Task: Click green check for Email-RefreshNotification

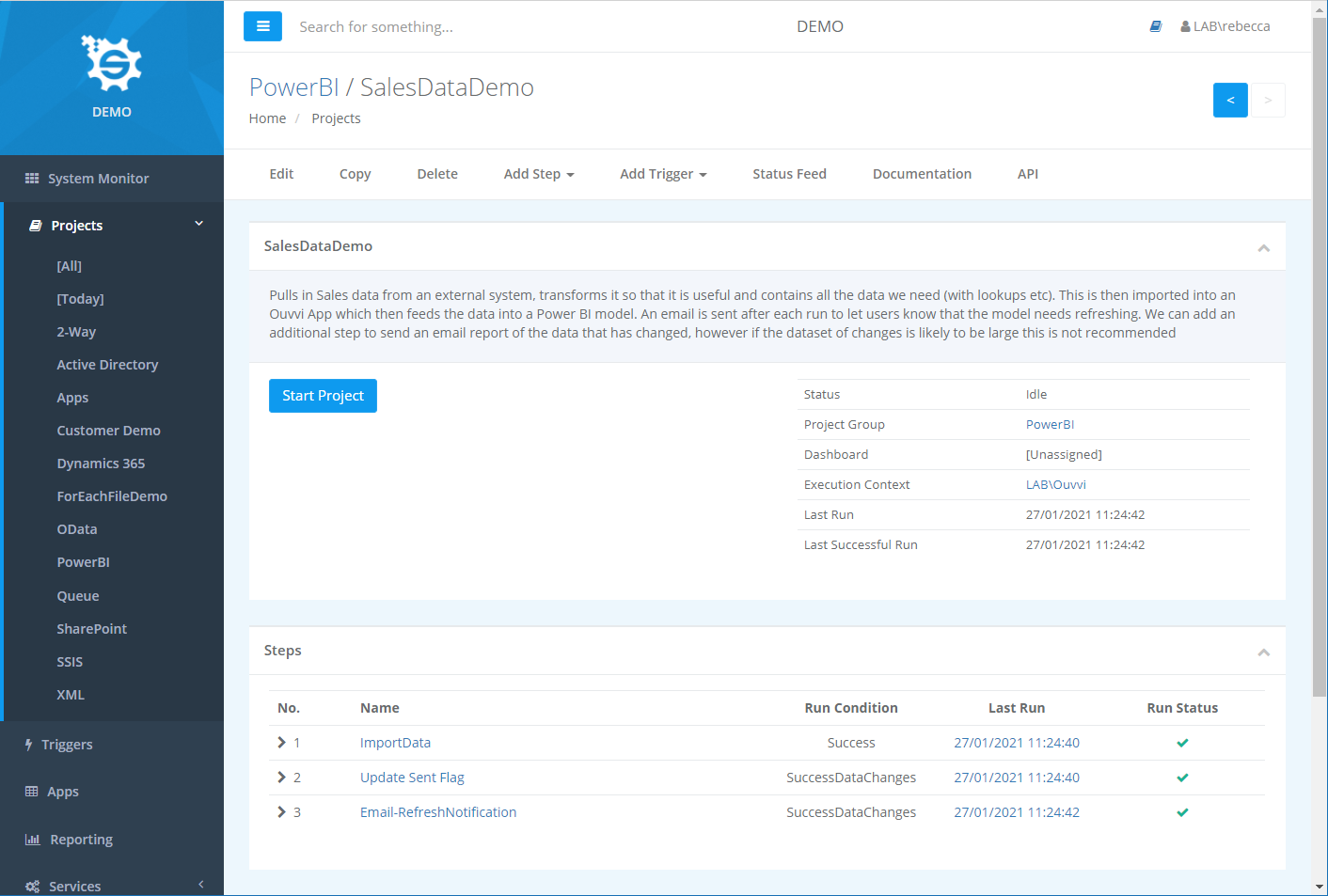Action: tap(1182, 812)
